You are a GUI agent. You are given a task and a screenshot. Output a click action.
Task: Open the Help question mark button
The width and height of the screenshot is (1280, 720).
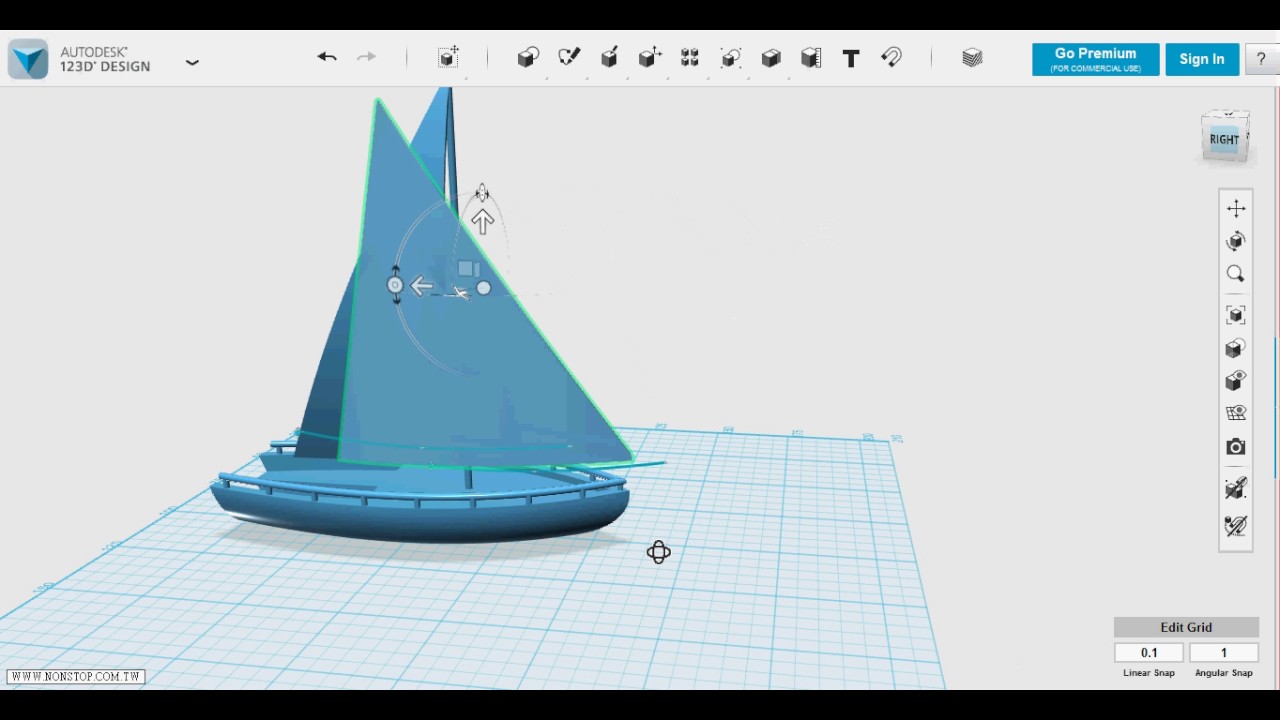click(x=1260, y=59)
